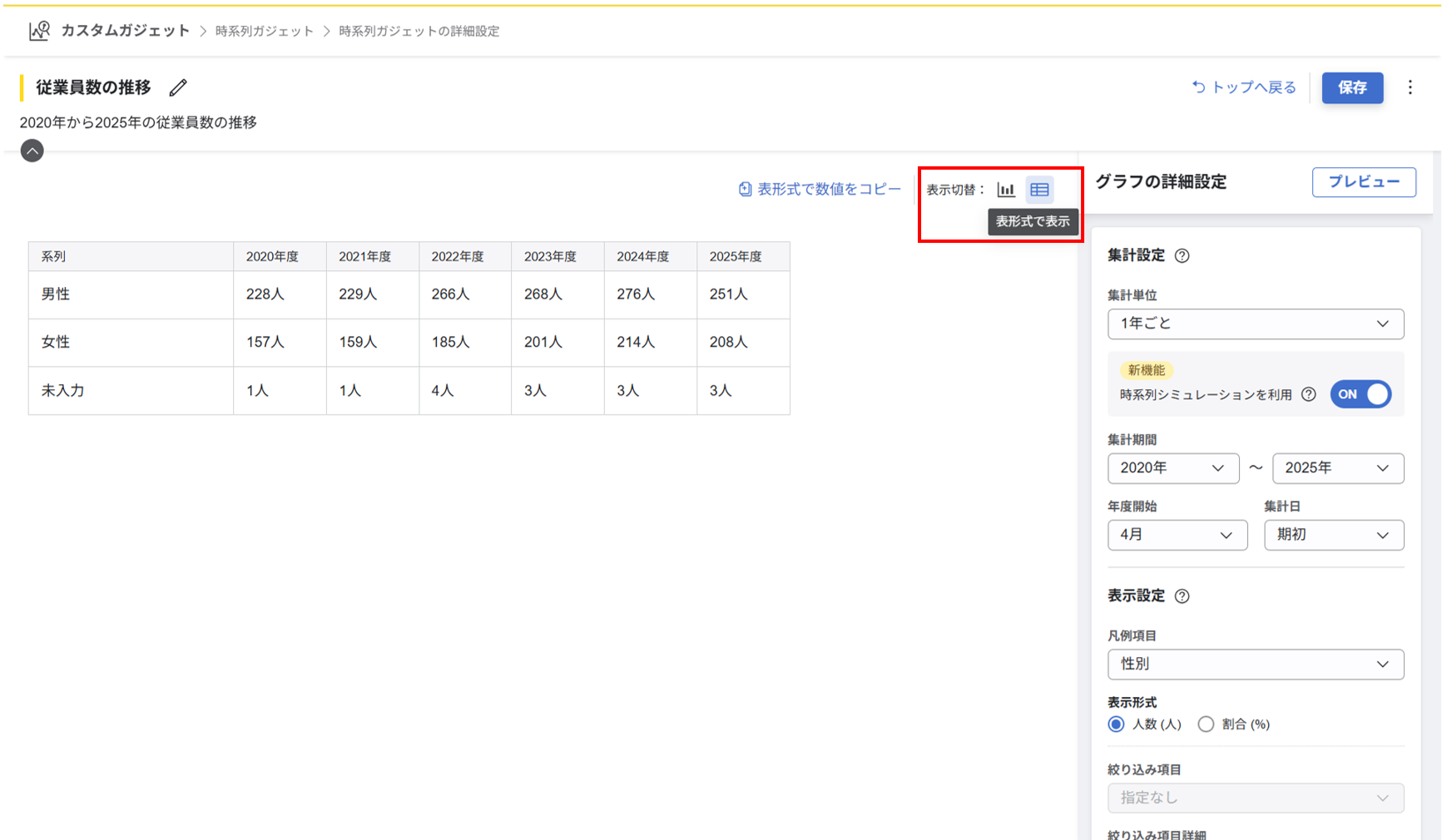The image size is (1442, 840).
Task: Click the プレビュー button
Action: coord(1365,182)
